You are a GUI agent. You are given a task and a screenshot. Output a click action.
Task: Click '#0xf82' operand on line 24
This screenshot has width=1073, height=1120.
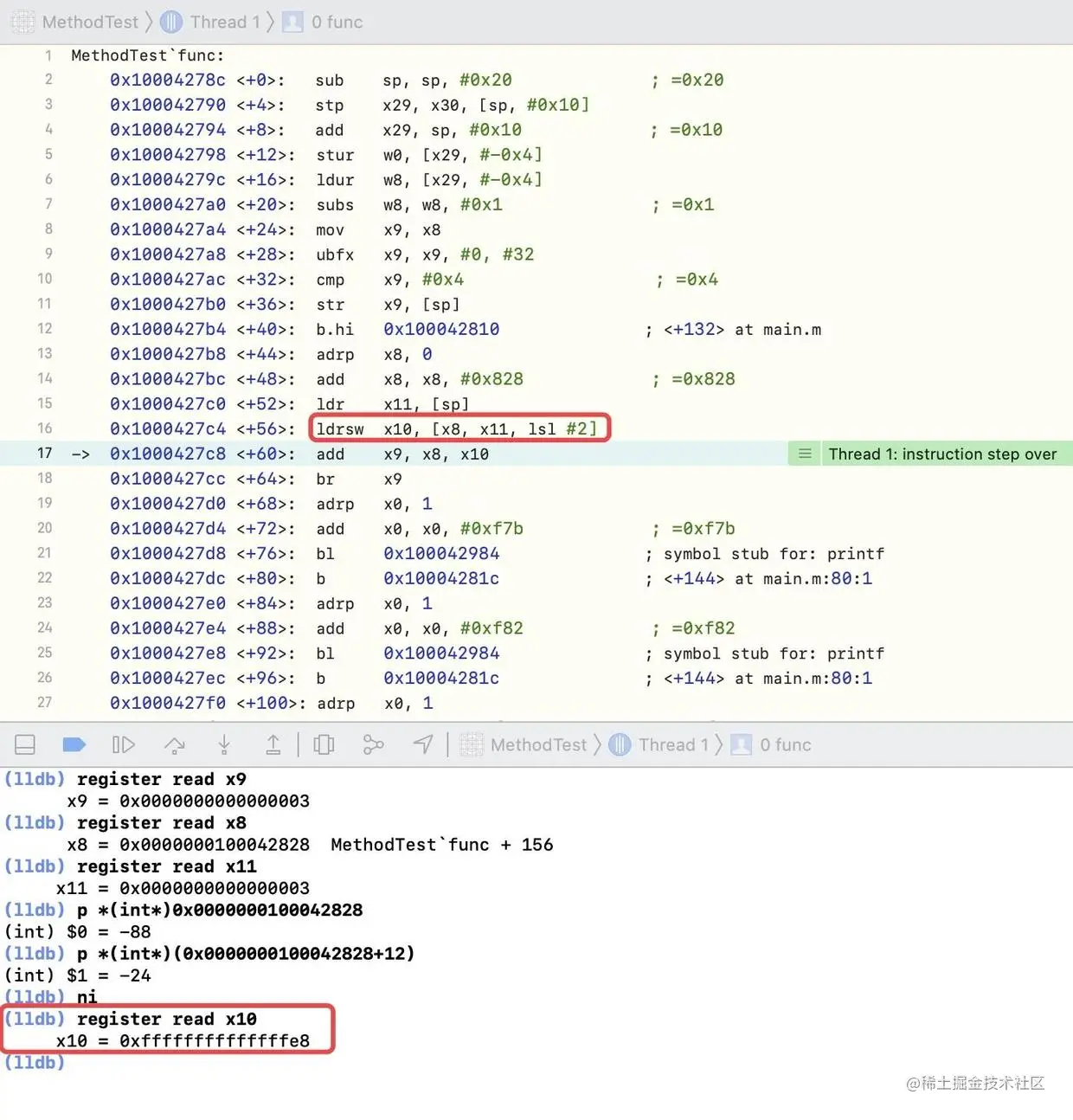(x=492, y=628)
